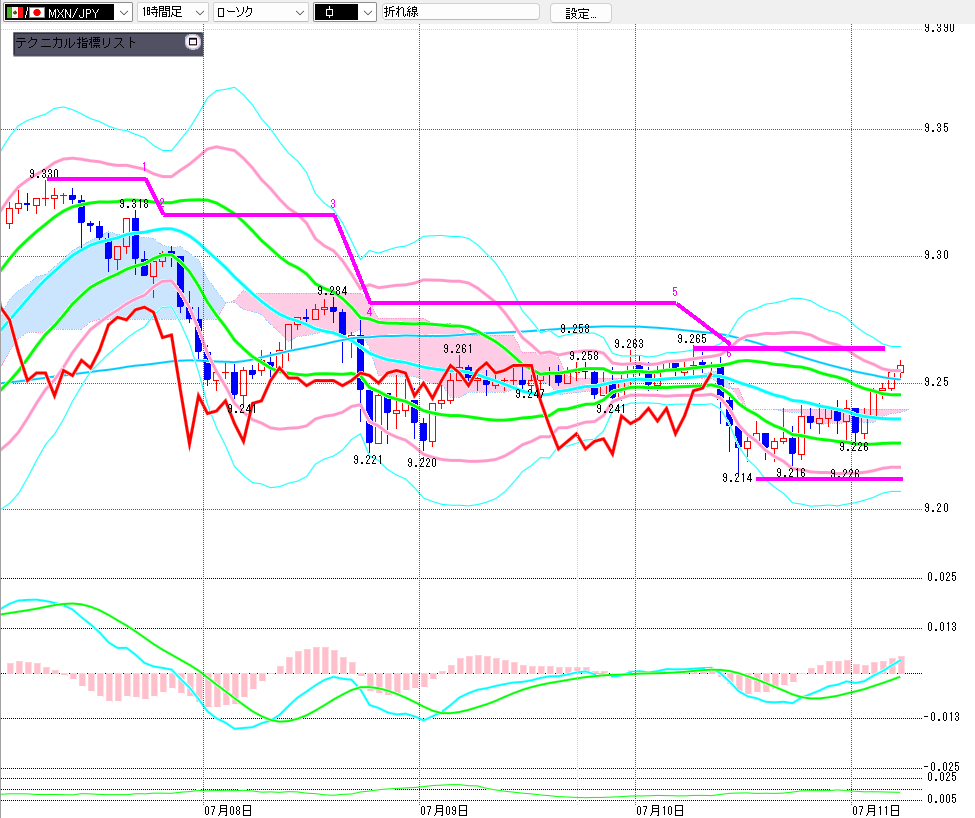Open the arrow beside the candlestick color box
The width and height of the screenshot is (975, 818).
coord(368,12)
